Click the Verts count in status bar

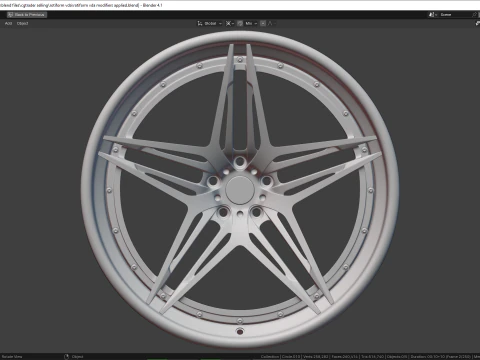click(x=315, y=357)
